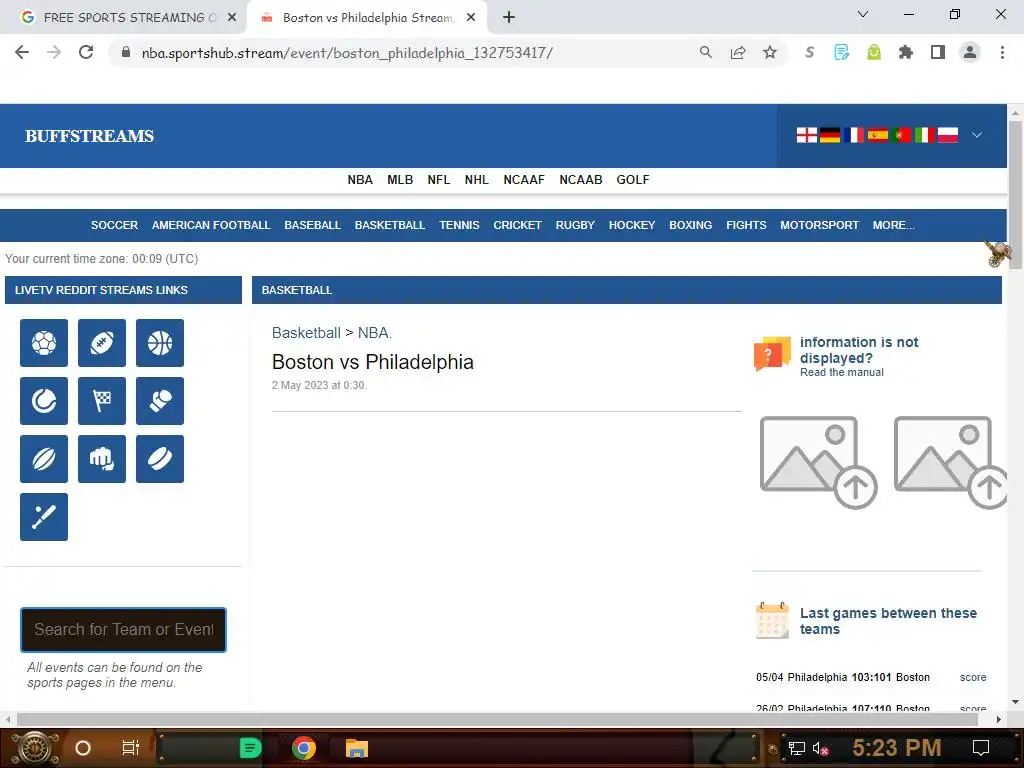Select MOTORSPORT in the navigation bar
This screenshot has width=1024, height=768.
click(820, 225)
